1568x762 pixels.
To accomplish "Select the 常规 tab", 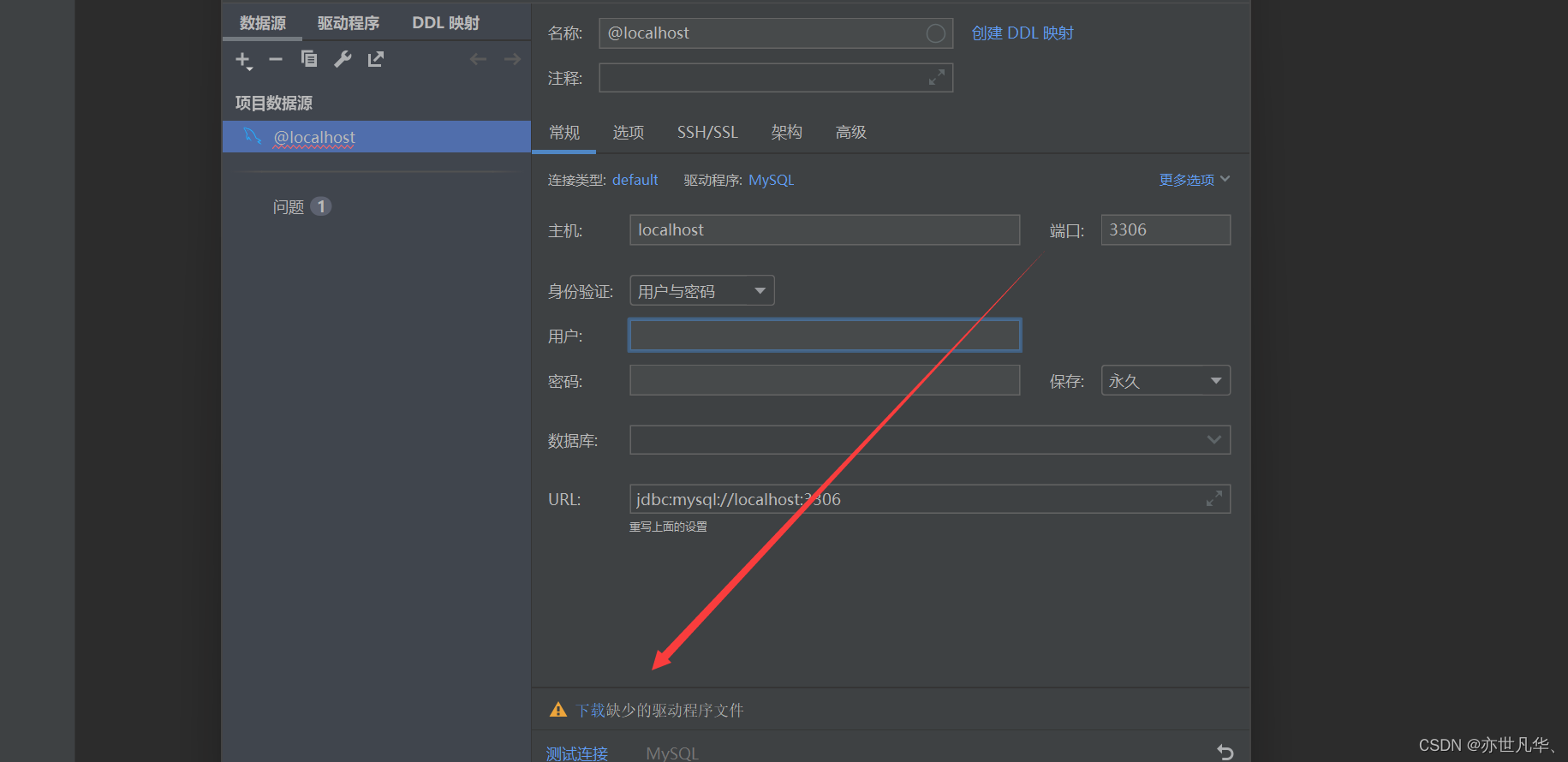I will (564, 133).
